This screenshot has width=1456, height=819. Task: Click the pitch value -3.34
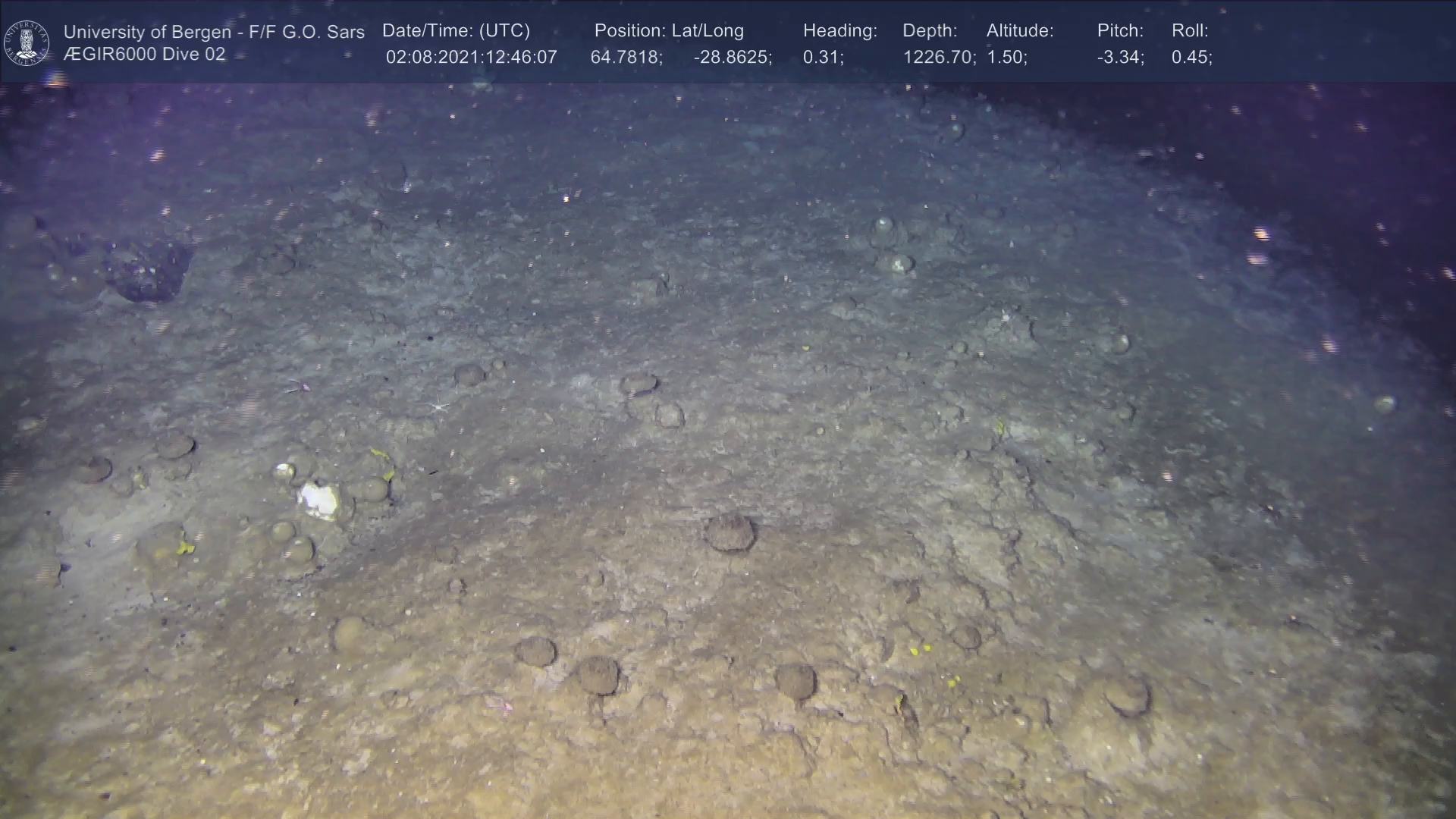pyautogui.click(x=1120, y=58)
